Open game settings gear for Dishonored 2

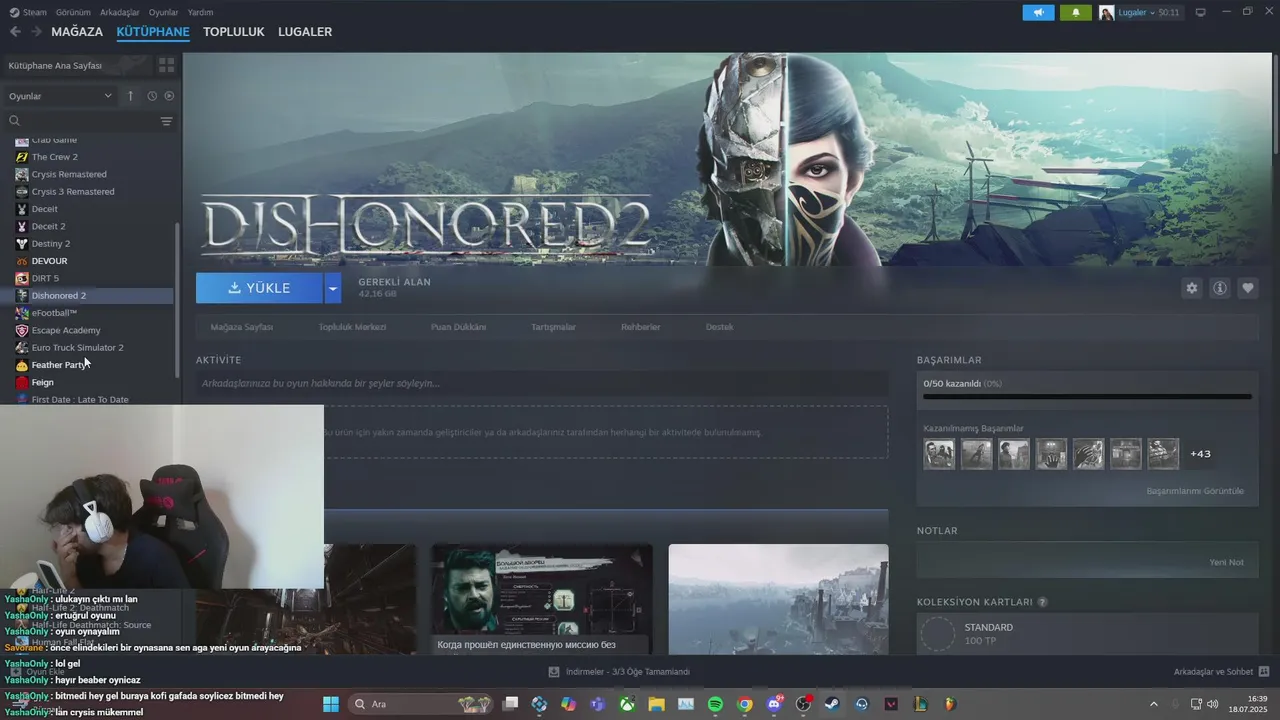pos(1191,288)
